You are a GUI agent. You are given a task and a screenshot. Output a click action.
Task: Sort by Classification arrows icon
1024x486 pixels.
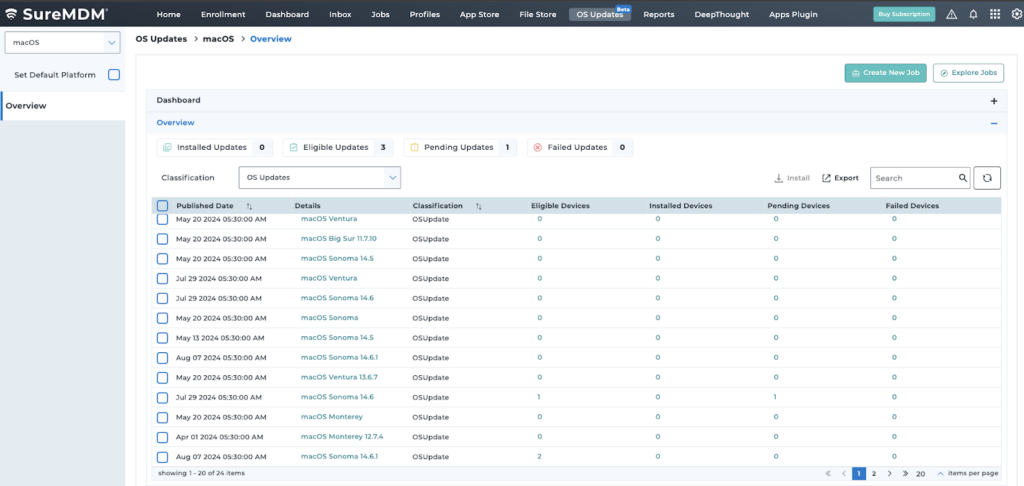click(479, 206)
